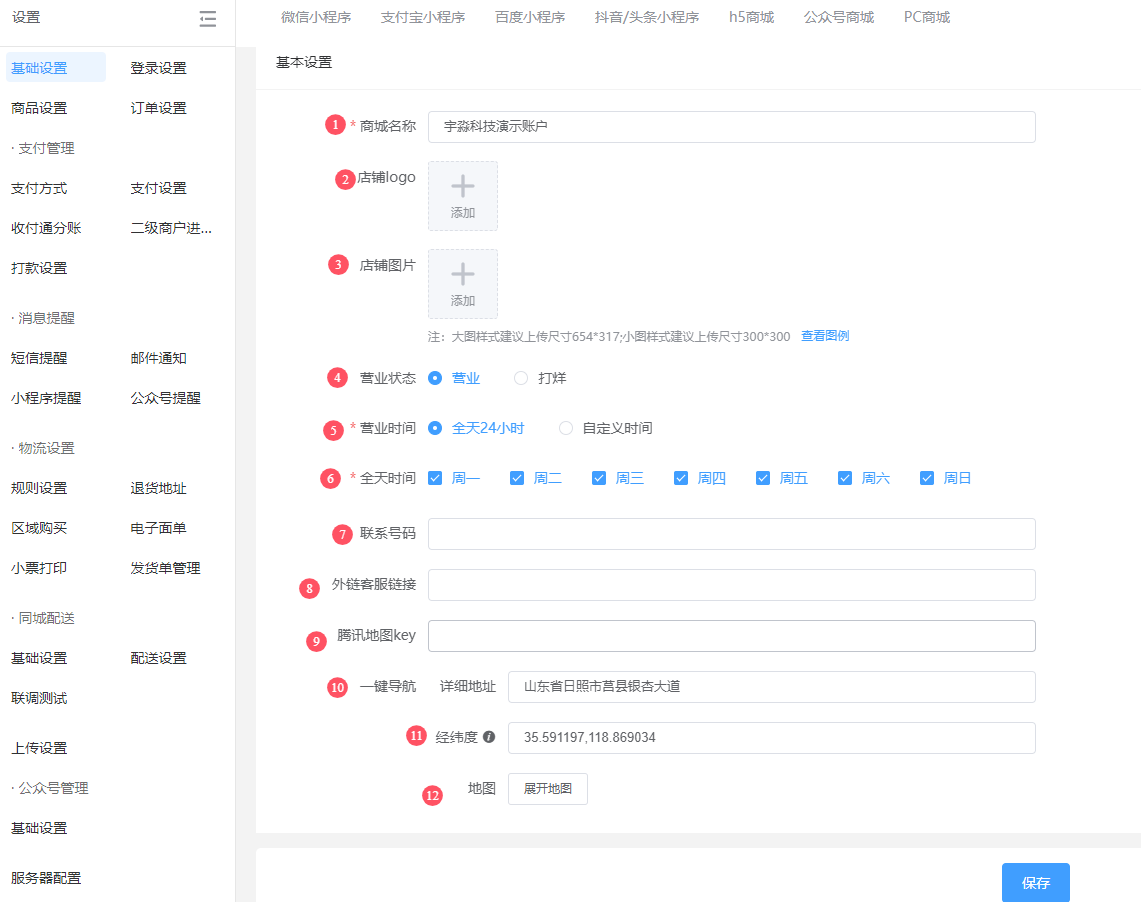Open 配送设置 in sidebar
This screenshot has height=902, width=1141.
(x=159, y=658)
